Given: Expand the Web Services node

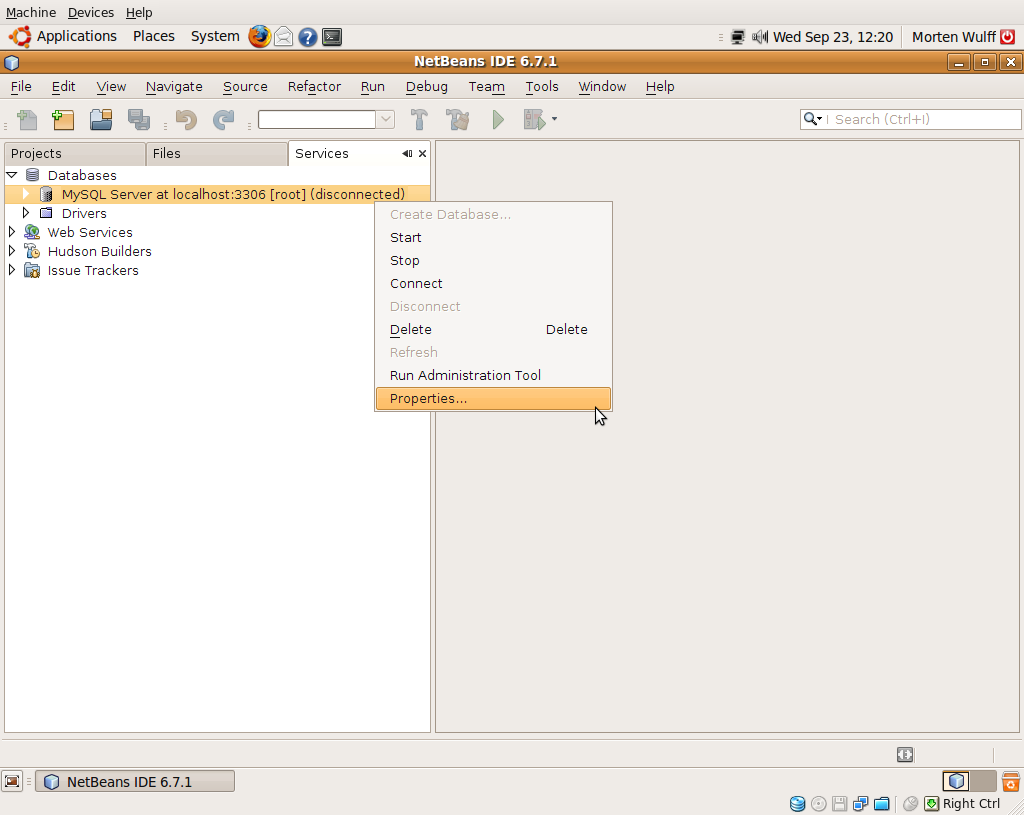Looking at the screenshot, I should pyautogui.click(x=12, y=232).
